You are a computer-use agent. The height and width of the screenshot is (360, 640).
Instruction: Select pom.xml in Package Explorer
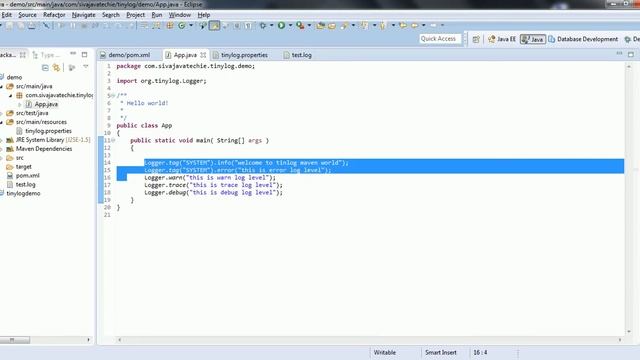point(27,176)
